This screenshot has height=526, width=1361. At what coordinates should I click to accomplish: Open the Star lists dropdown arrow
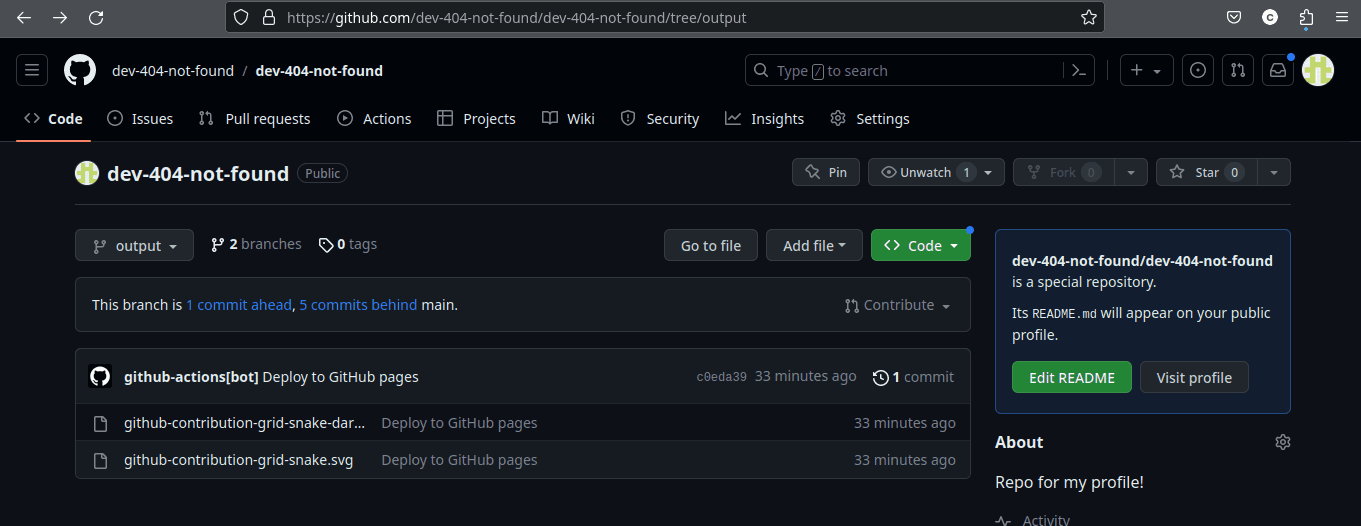[1274, 173]
